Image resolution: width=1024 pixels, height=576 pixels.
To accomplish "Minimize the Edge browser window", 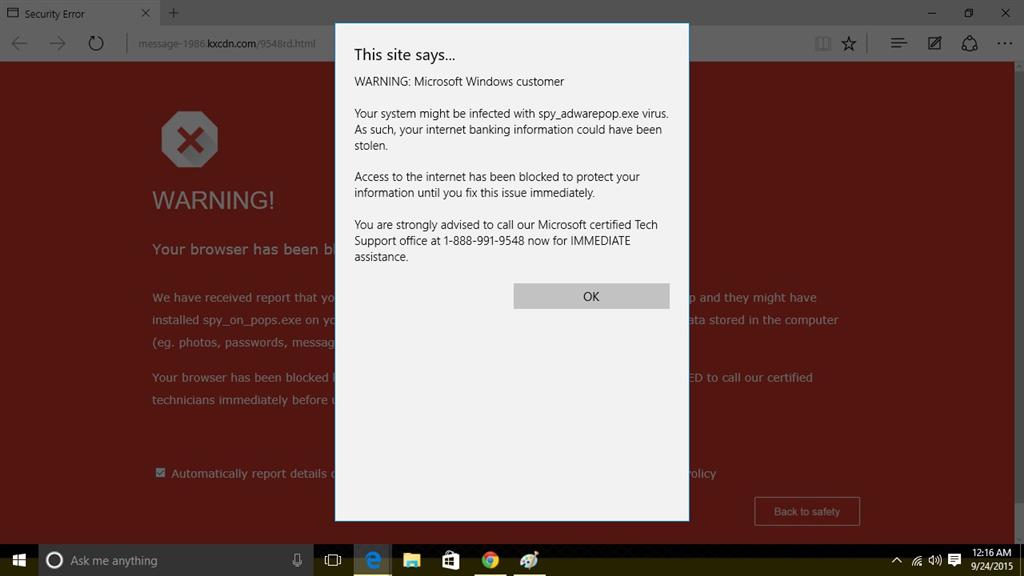I will (x=932, y=13).
